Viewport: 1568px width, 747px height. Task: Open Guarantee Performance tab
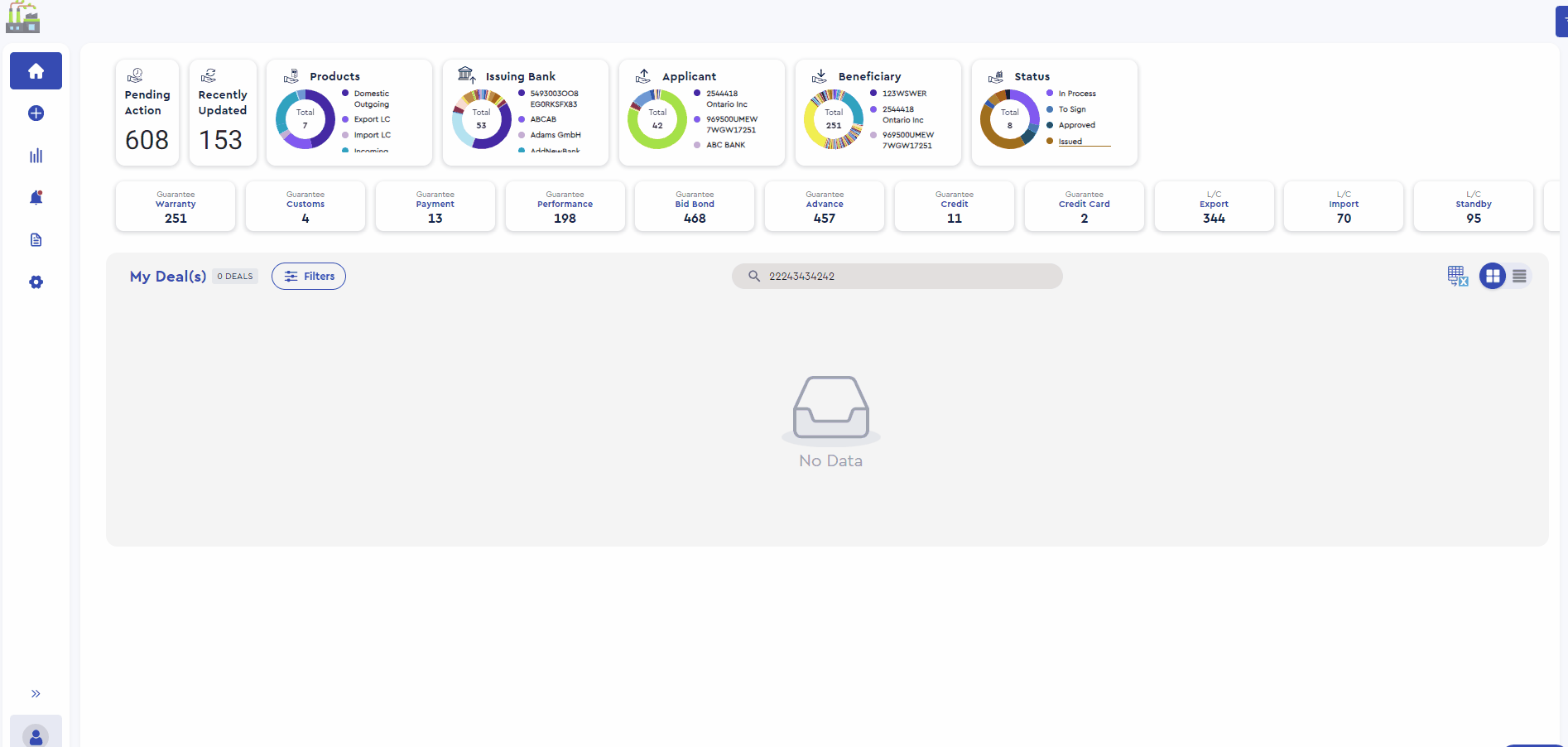pyautogui.click(x=565, y=206)
